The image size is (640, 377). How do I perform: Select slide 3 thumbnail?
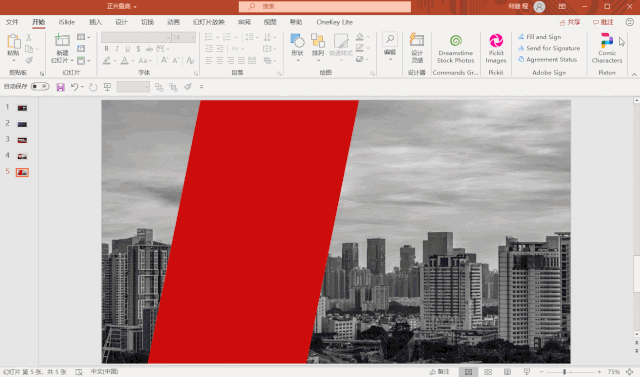point(22,140)
